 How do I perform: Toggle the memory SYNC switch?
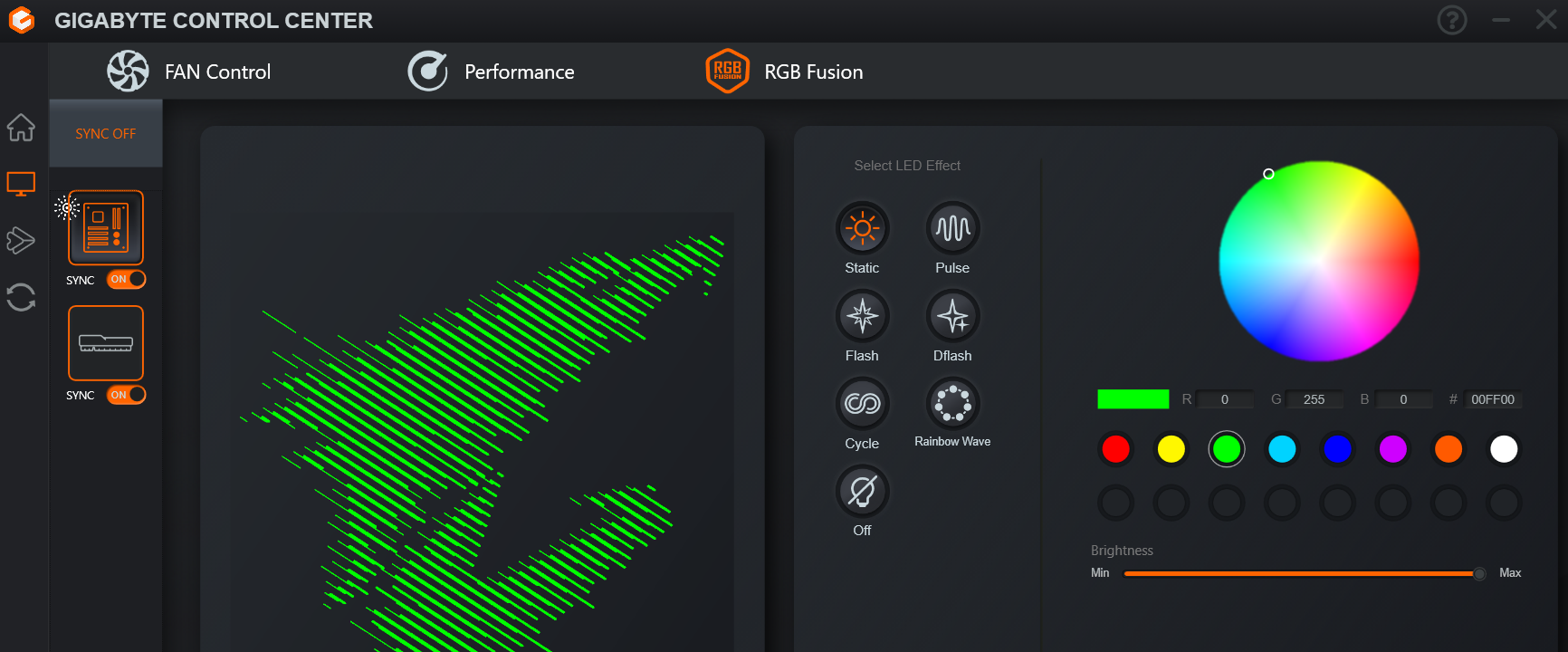tap(127, 395)
